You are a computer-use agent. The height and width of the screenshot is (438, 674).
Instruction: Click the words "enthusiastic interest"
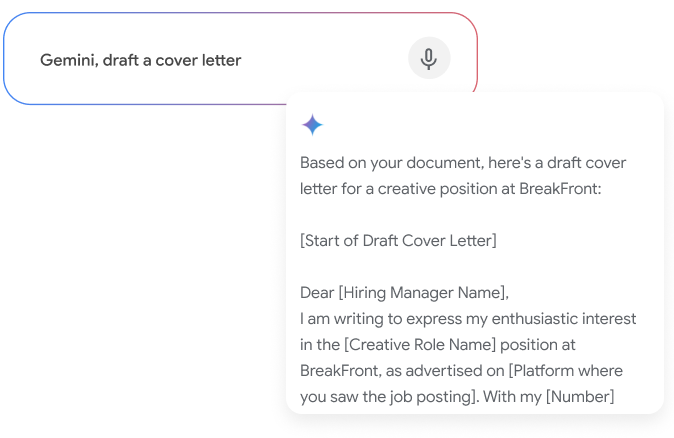(564, 319)
